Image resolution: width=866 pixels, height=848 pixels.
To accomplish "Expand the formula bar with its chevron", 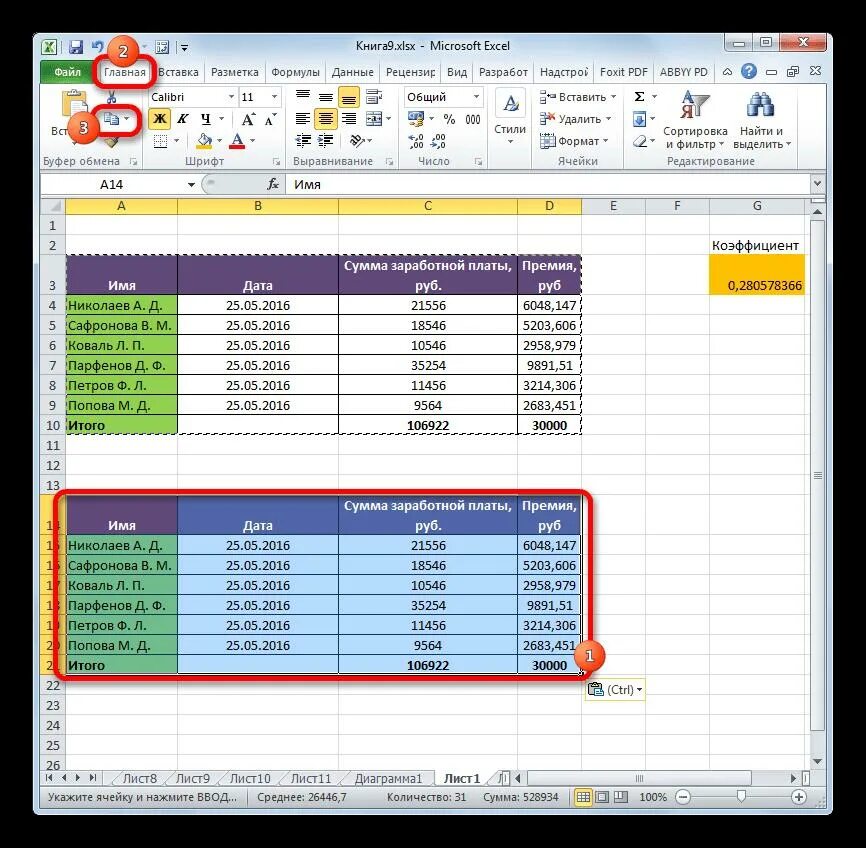I will pos(817,183).
